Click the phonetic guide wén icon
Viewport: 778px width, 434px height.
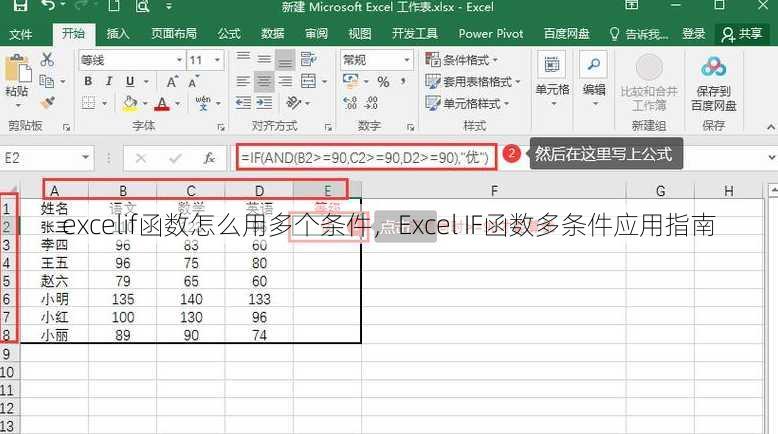pyautogui.click(x=203, y=103)
